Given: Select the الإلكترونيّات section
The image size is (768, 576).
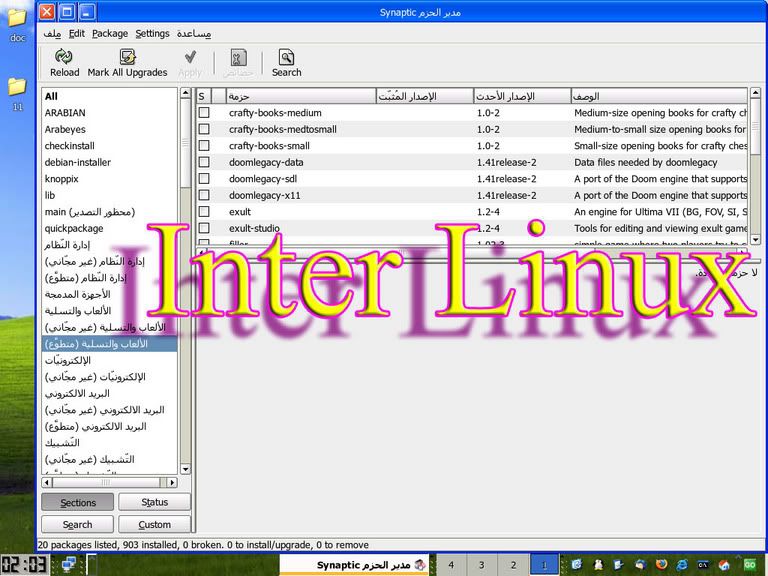Looking at the screenshot, I should pyautogui.click(x=109, y=360).
